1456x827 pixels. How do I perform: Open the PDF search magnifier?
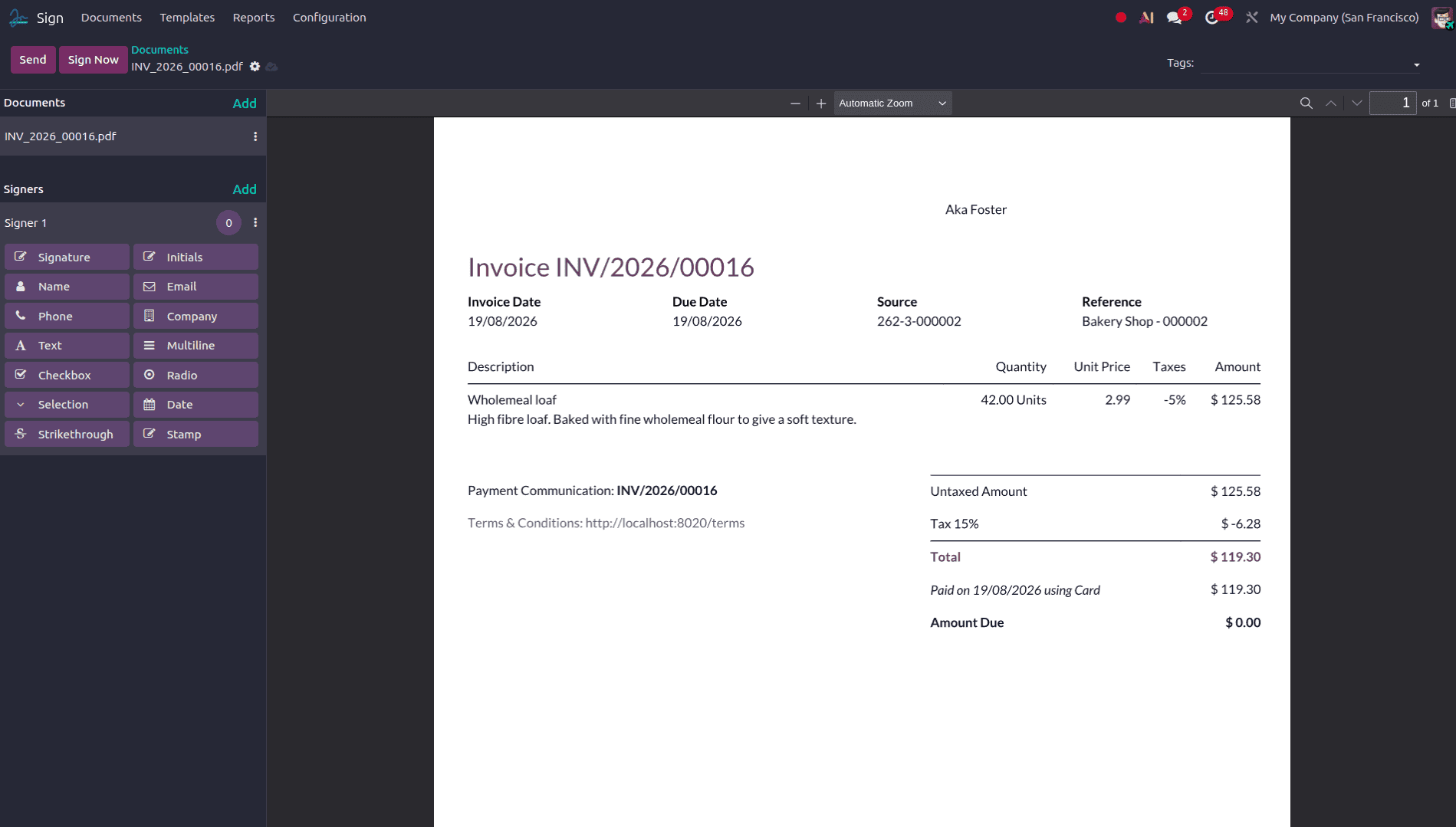click(x=1306, y=103)
